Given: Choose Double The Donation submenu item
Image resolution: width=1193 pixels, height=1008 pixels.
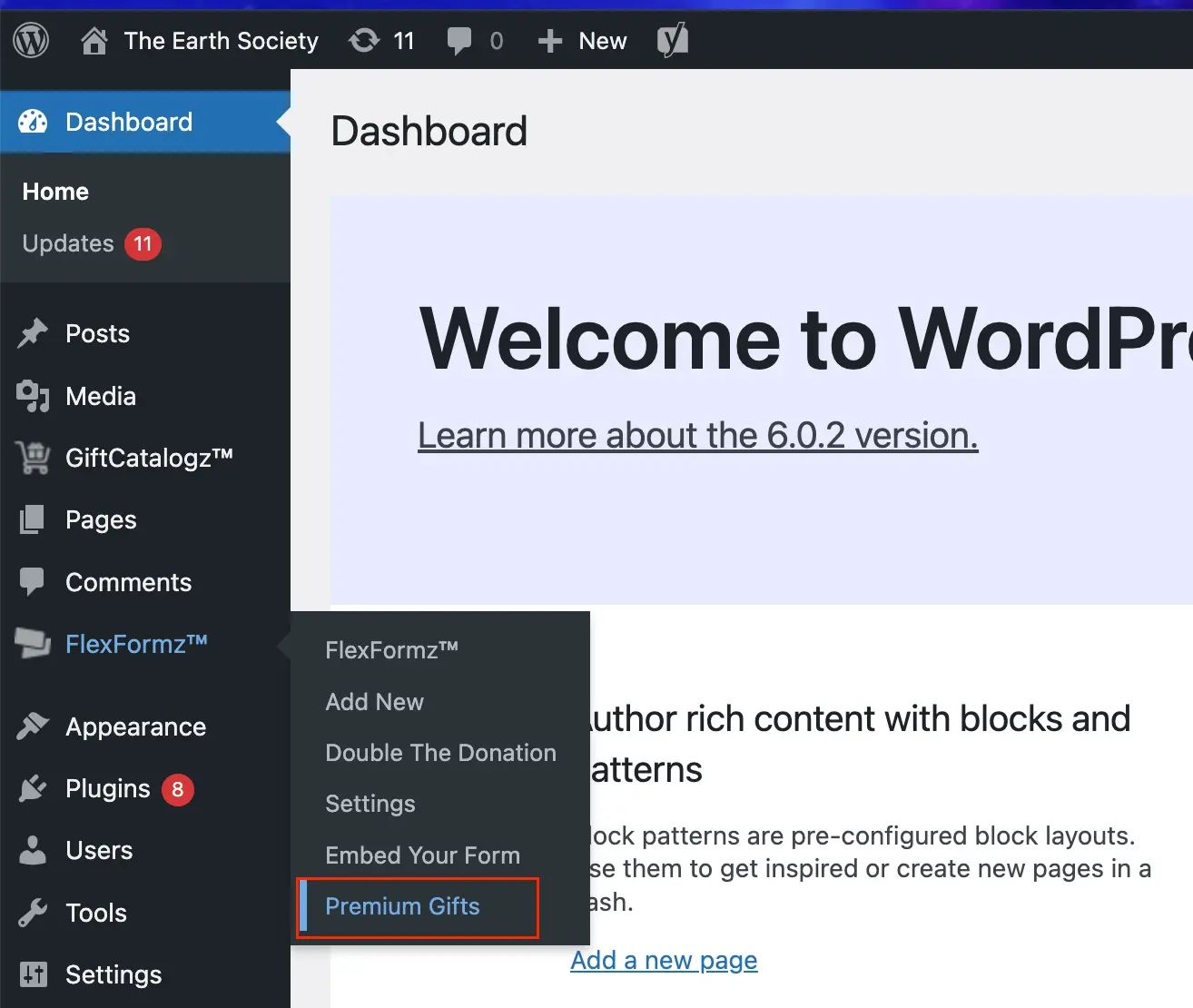Looking at the screenshot, I should [440, 753].
